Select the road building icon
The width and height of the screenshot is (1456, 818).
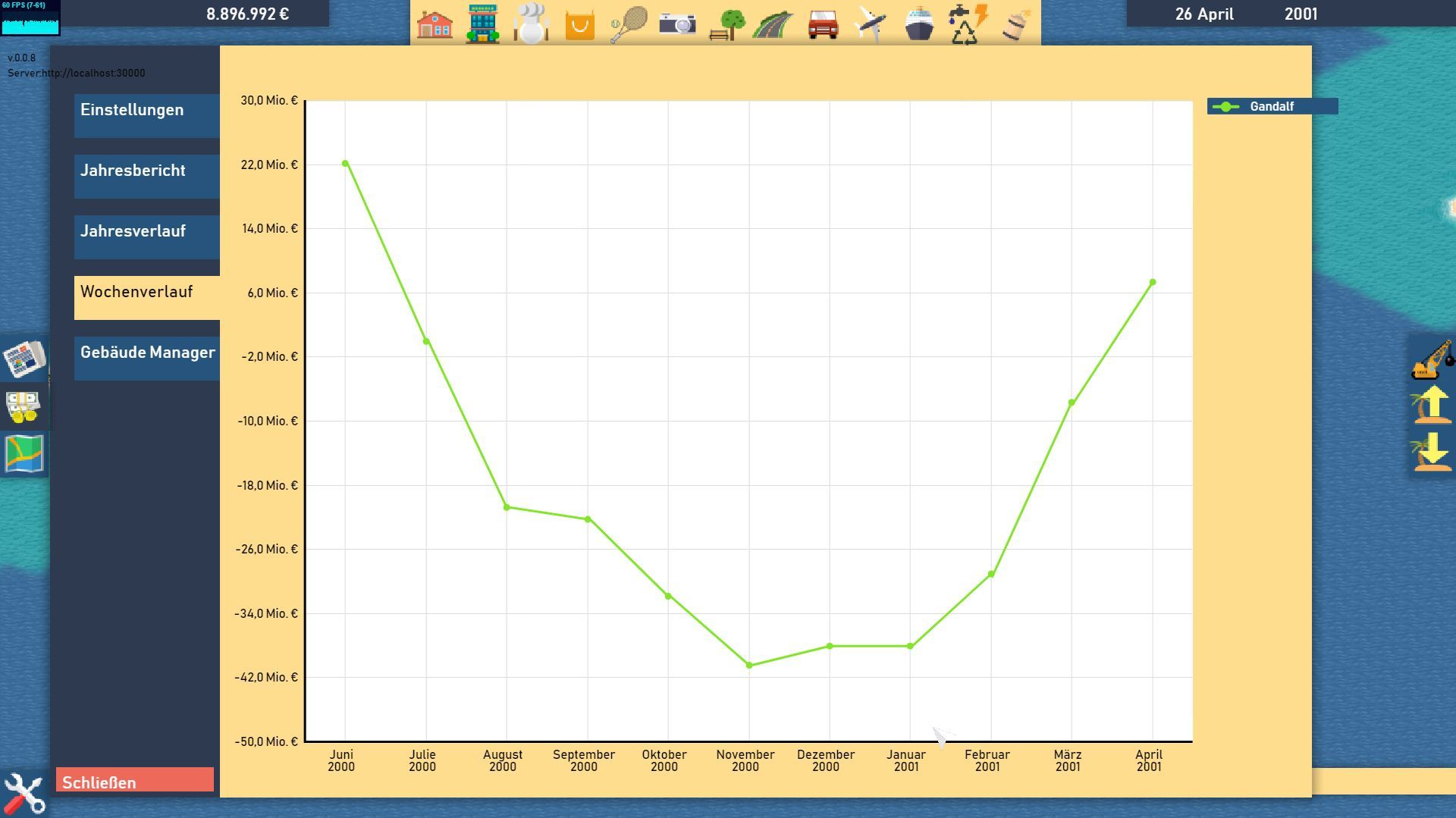(773, 24)
